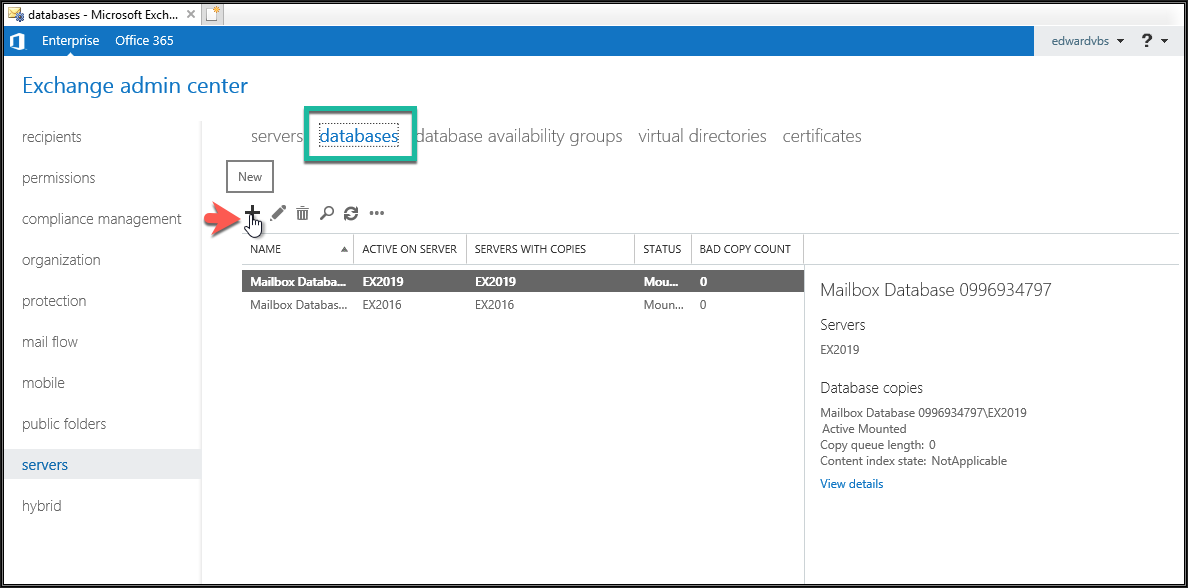
Task: Select the Mailbox Database row on EX2019
Action: (523, 281)
